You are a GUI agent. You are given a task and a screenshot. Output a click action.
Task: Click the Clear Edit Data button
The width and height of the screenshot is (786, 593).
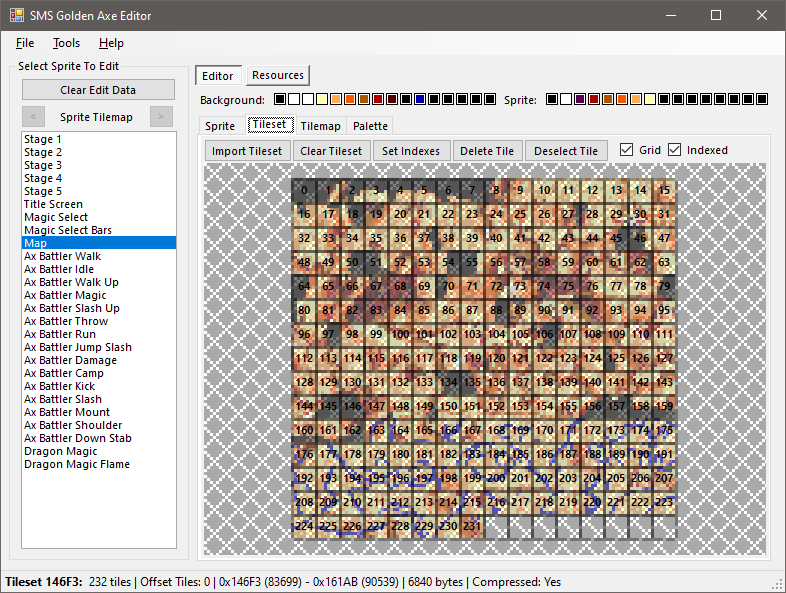[98, 90]
